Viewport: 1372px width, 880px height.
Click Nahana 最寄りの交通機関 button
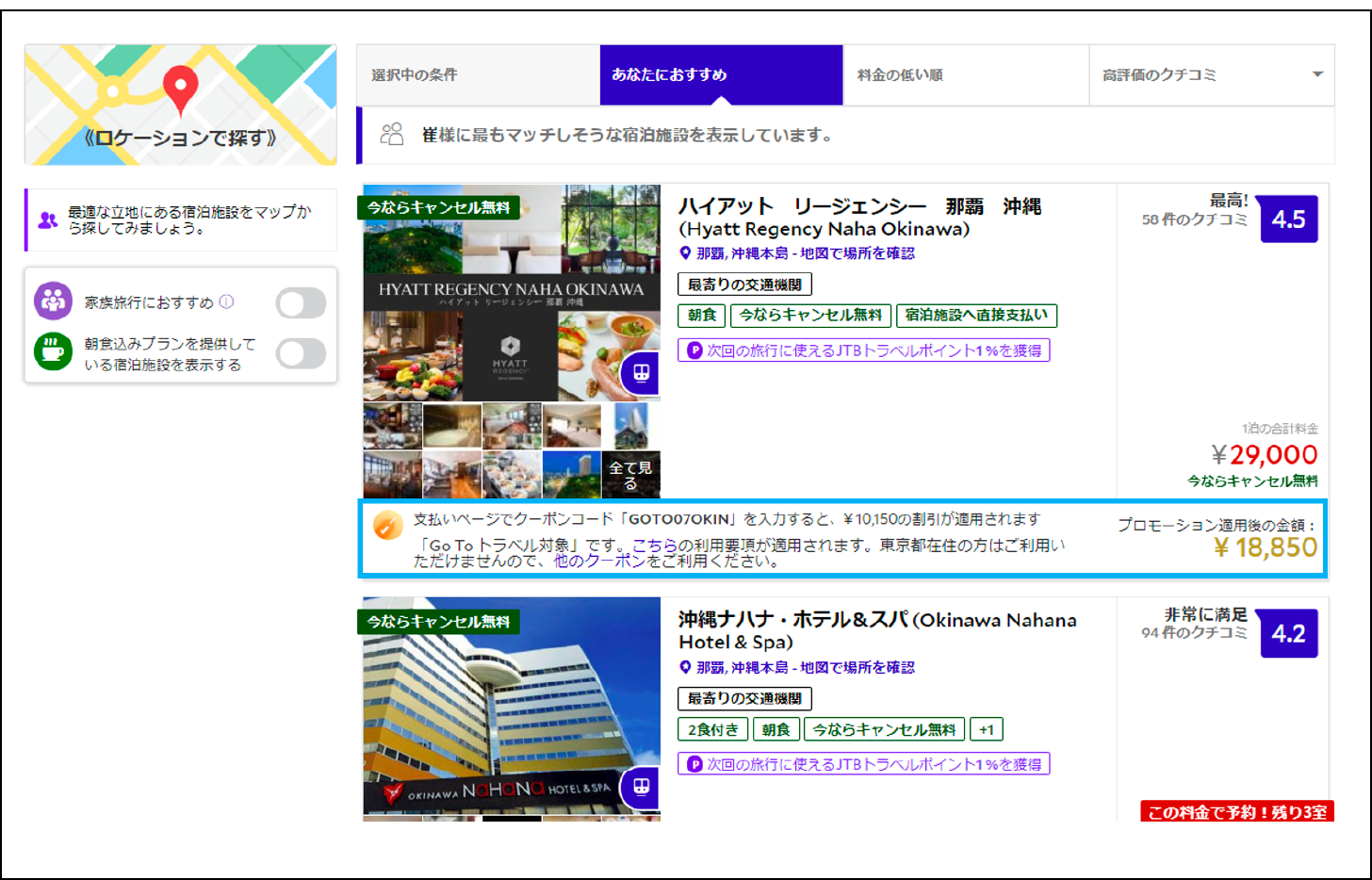pyautogui.click(x=744, y=699)
